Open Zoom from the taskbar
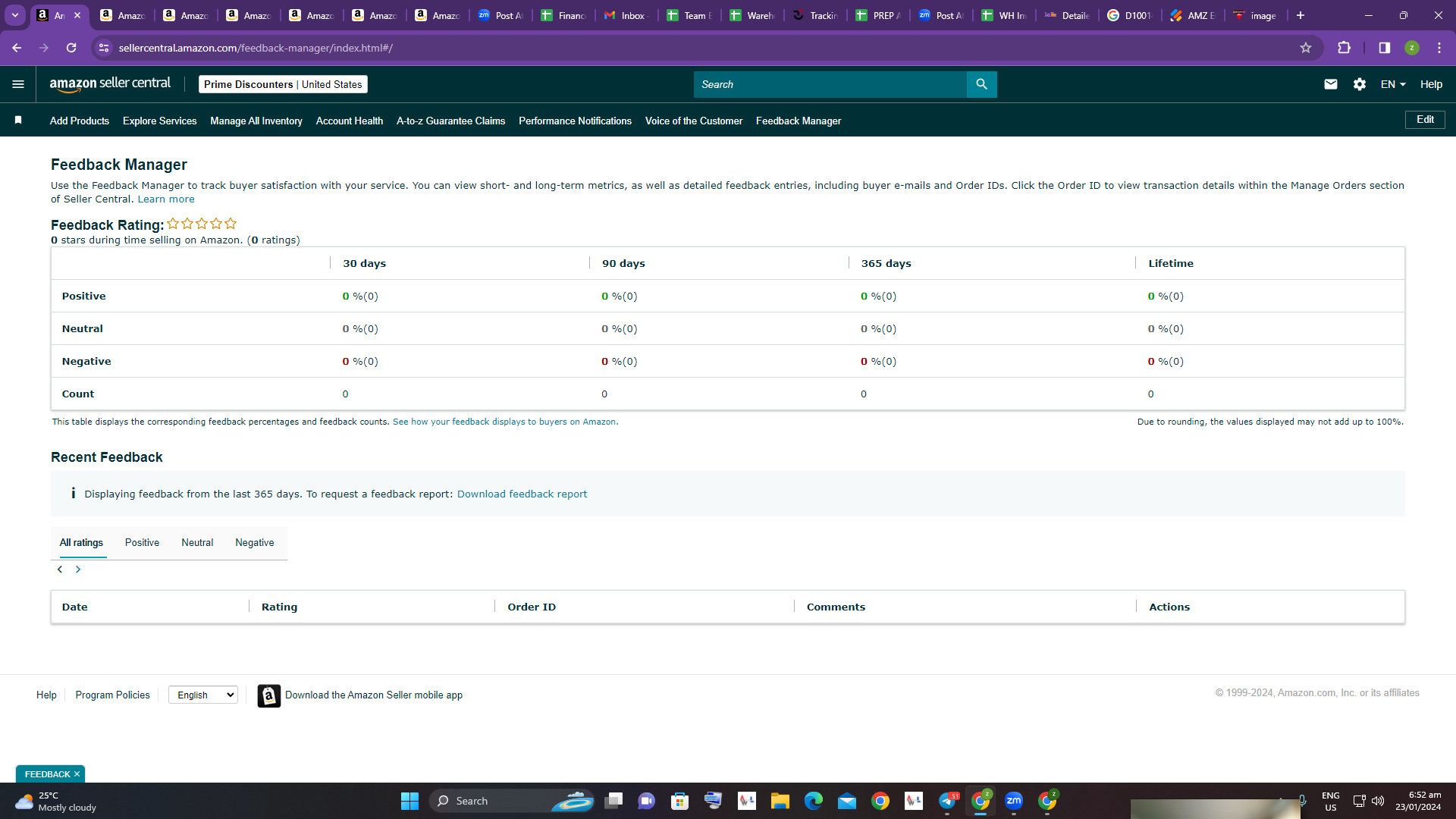 tap(1014, 801)
